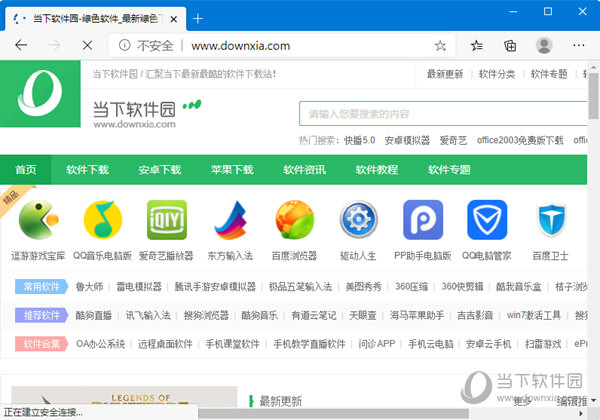Screen dimensions: 600x420
Task: Open the 爱奇艺播放器 icon
Action: 167,220
